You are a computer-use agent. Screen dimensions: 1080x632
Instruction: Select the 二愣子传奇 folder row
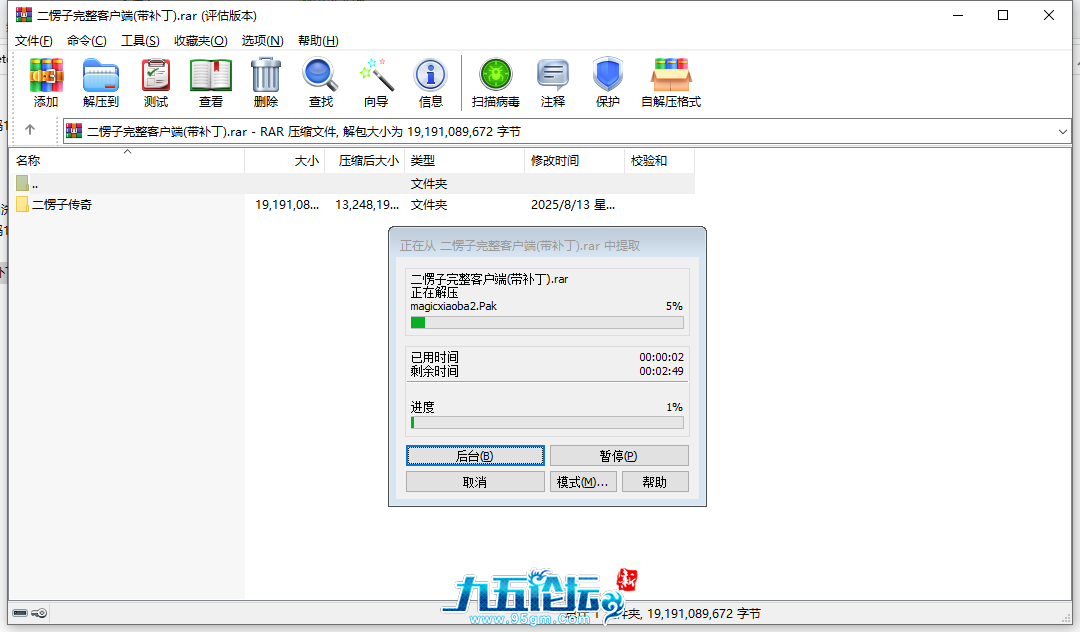point(62,204)
